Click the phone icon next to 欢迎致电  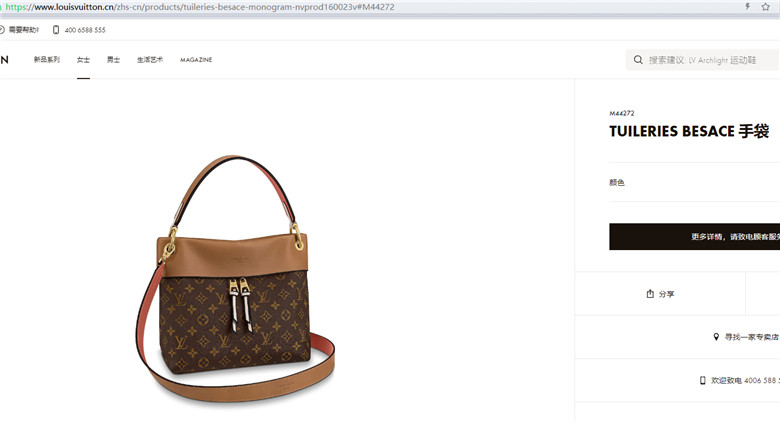[702, 380]
